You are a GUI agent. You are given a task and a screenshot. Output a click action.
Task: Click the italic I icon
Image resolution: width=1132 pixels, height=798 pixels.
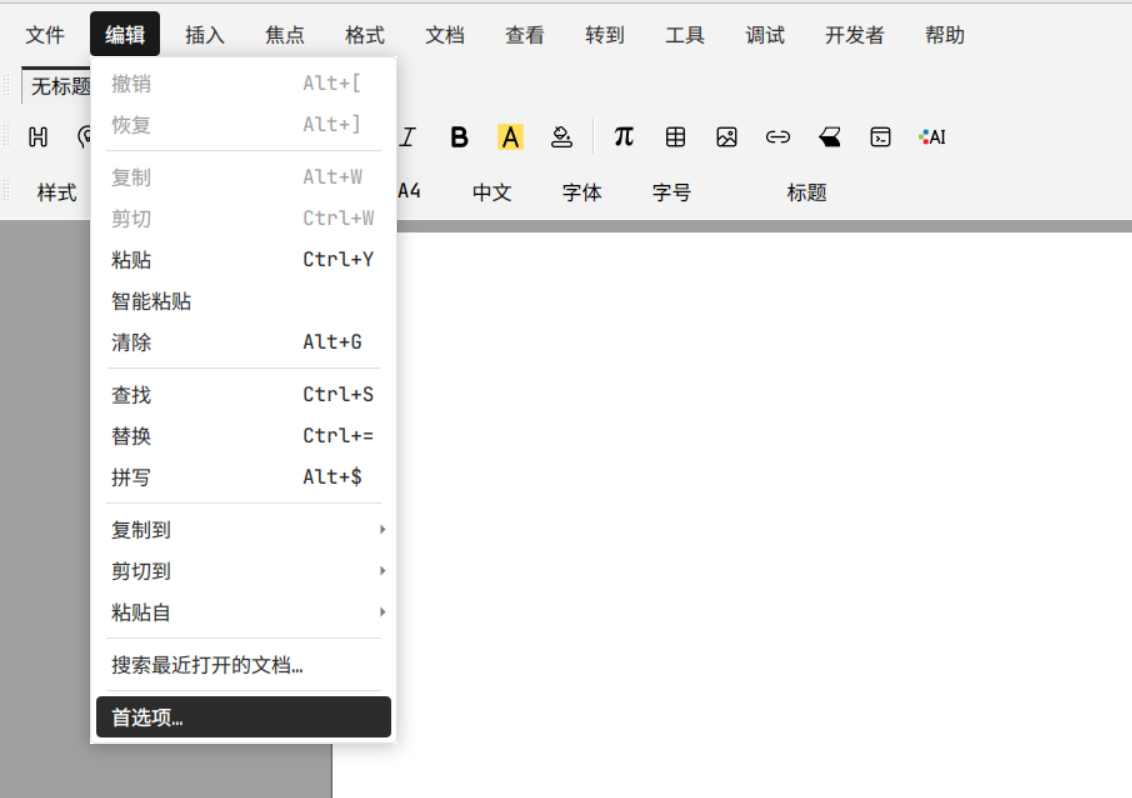pyautogui.click(x=407, y=138)
